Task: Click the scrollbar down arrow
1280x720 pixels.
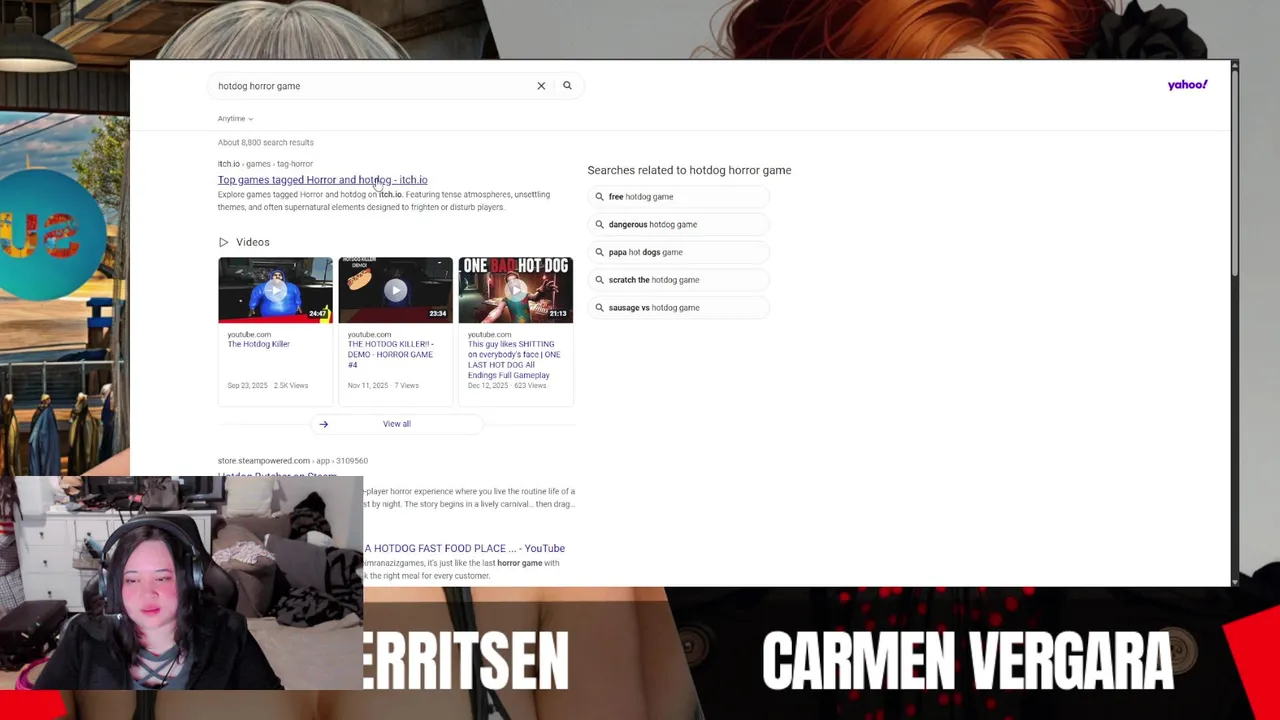Action: click(x=1235, y=581)
